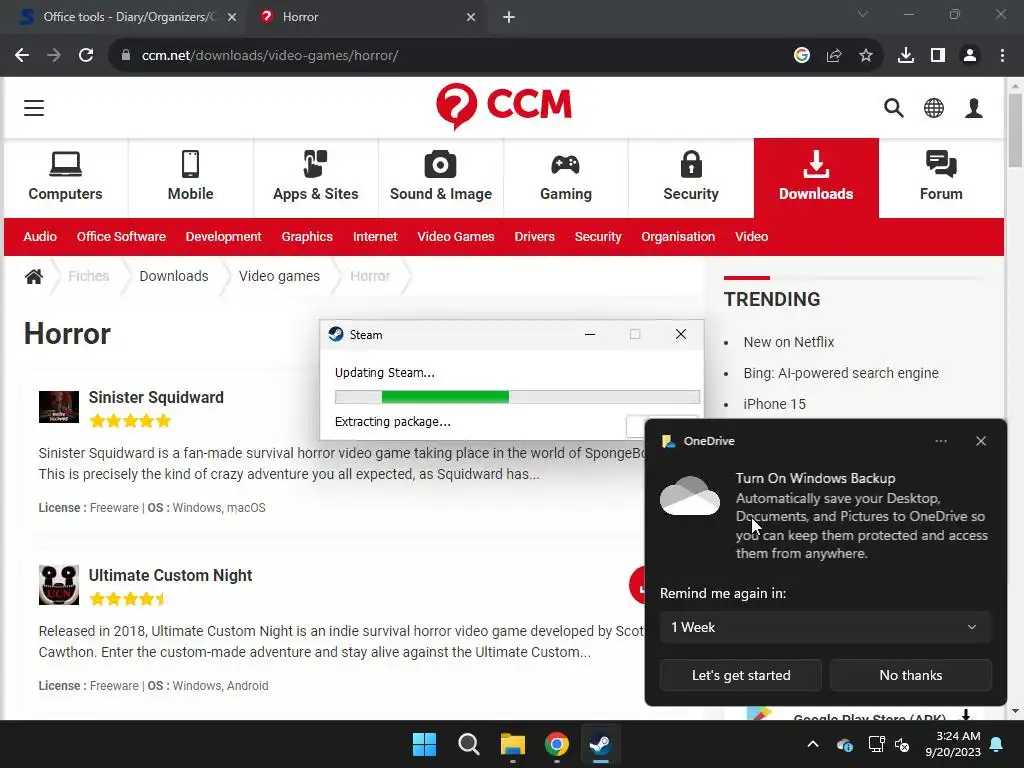The image size is (1024, 768).
Task: Click the Ultimate Custom Night thumbnail
Action: tap(59, 584)
